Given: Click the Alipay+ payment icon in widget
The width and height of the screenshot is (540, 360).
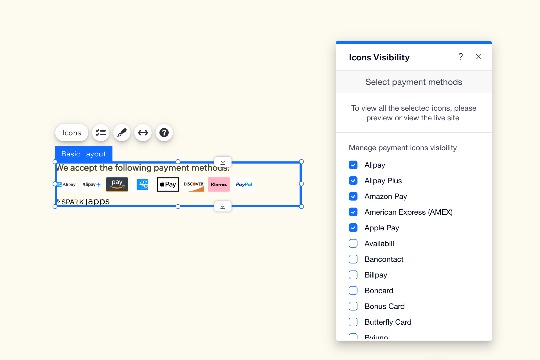Looking at the screenshot, I should coord(91,185).
